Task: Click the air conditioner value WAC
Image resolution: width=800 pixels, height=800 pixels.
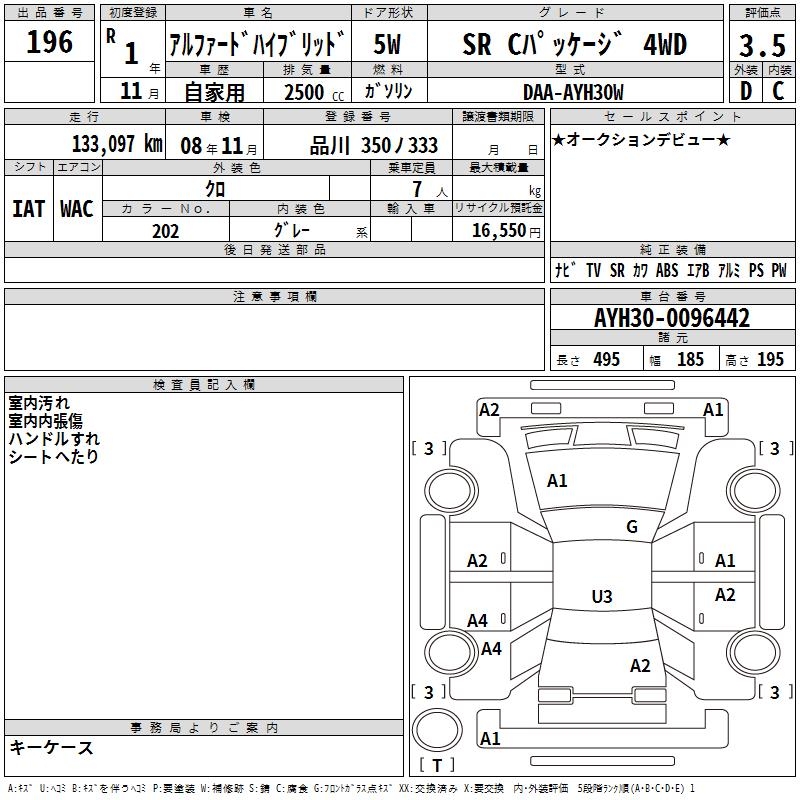Action: pyautogui.click(x=77, y=209)
